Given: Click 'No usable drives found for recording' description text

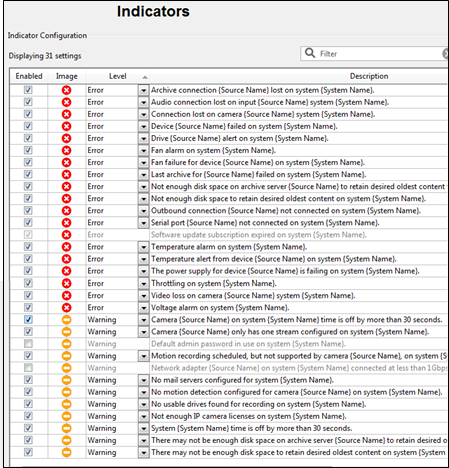Looking at the screenshot, I should pos(259,404).
